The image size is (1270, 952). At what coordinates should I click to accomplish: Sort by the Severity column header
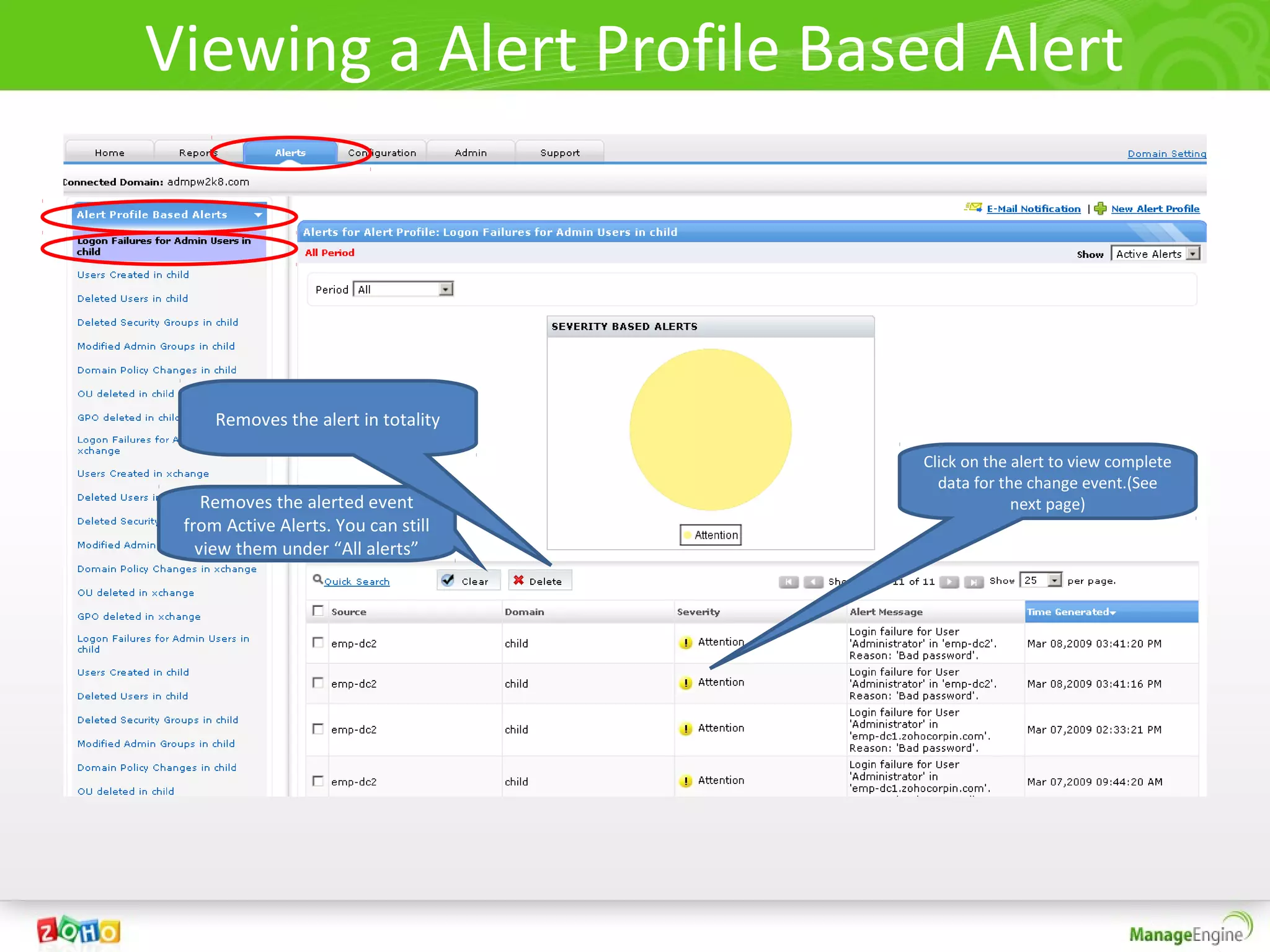[698, 612]
